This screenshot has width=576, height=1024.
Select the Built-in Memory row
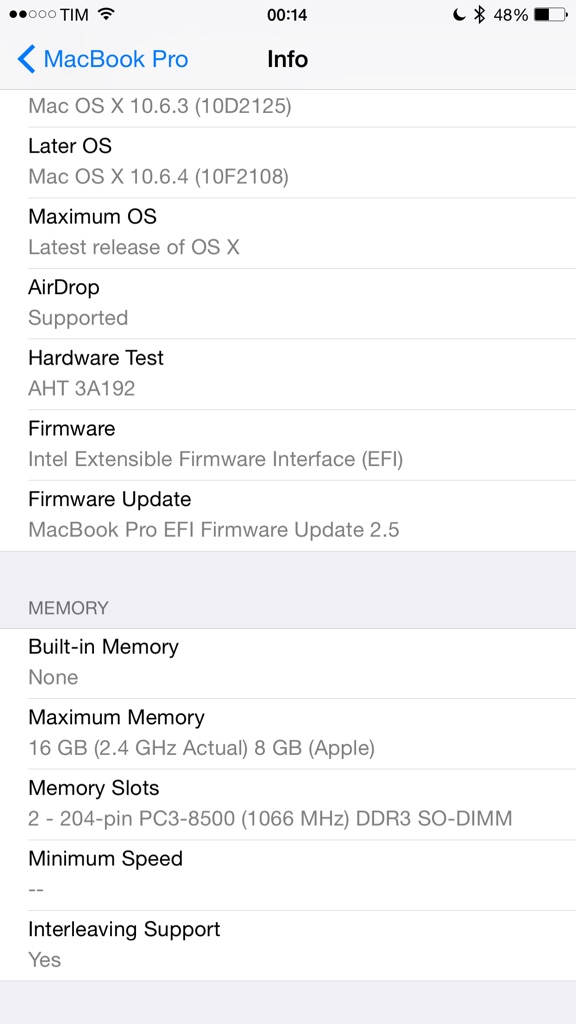[x=288, y=663]
